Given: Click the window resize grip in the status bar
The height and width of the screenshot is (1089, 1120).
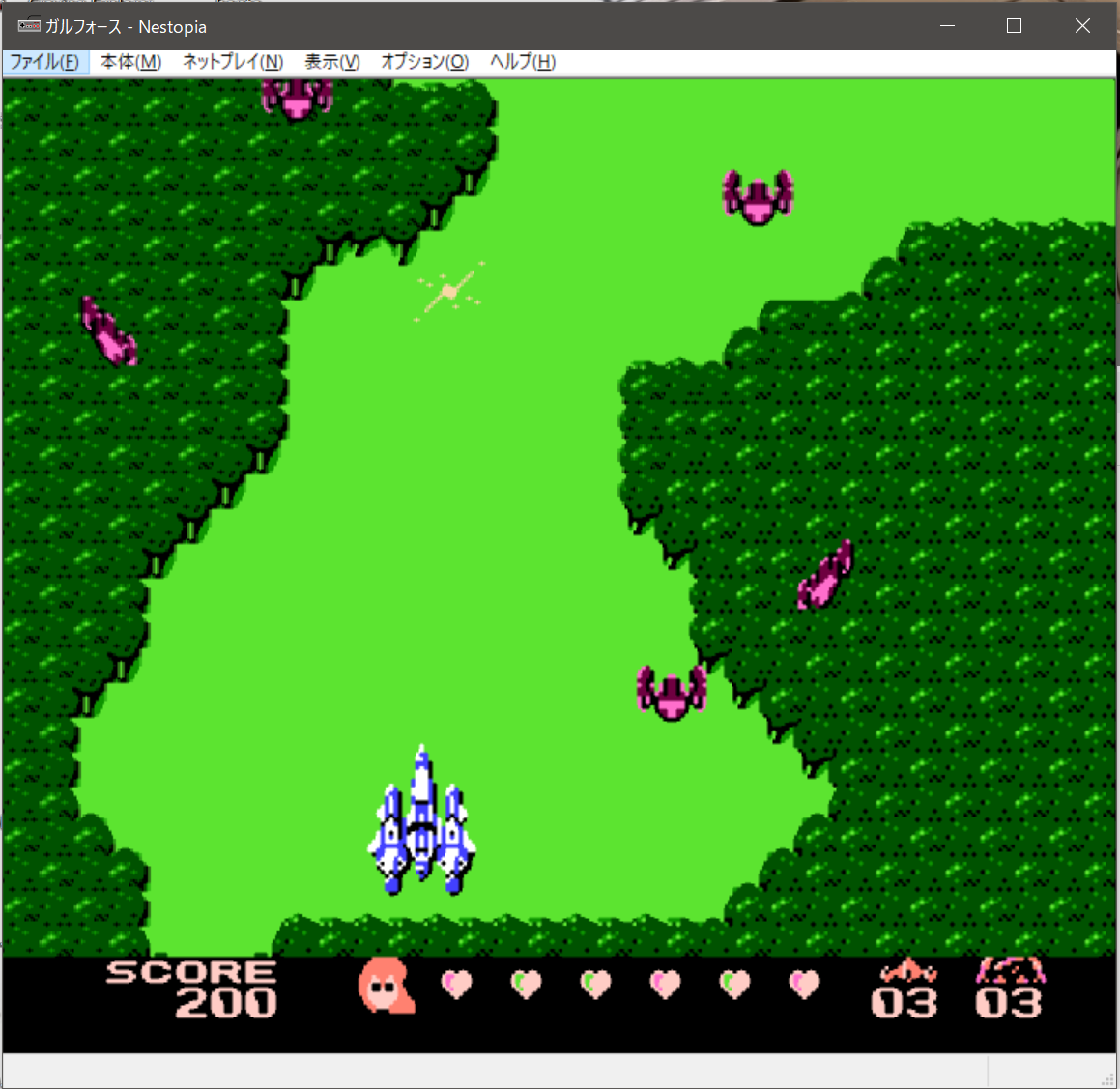Looking at the screenshot, I should point(1107,1079).
